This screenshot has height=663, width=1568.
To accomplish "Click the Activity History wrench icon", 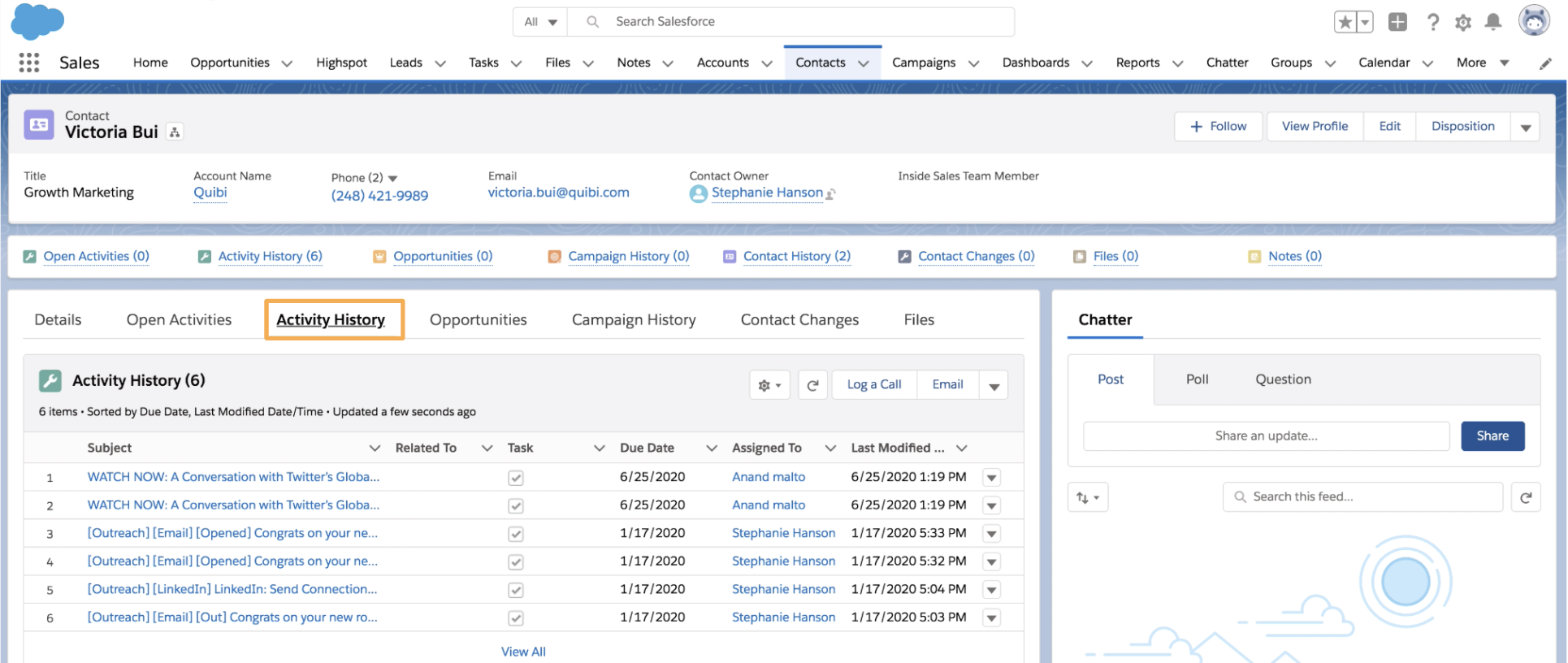I will tap(50, 380).
